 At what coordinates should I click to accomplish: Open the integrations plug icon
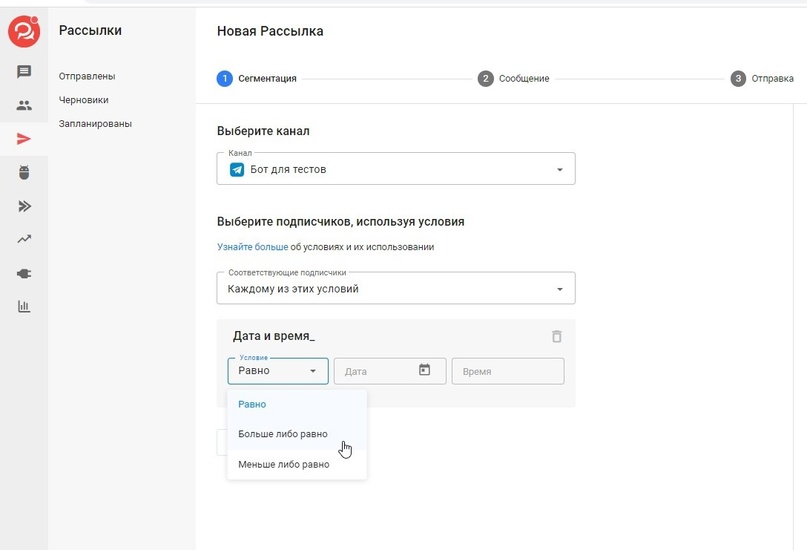pyautogui.click(x=24, y=273)
